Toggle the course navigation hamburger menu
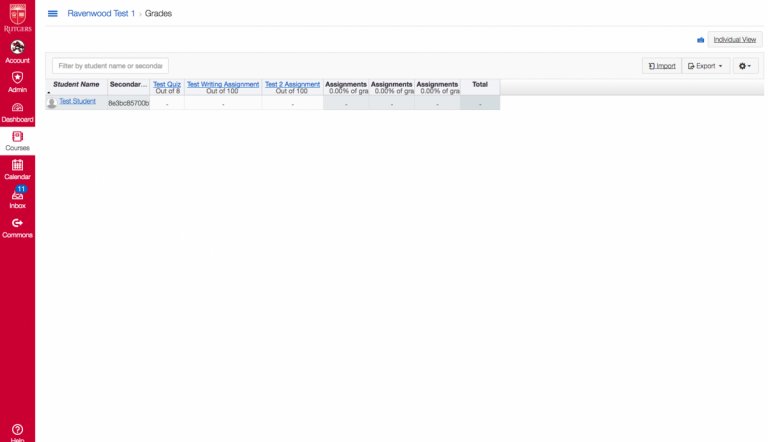Image resolution: width=768 pixels, height=442 pixels. (x=52, y=14)
